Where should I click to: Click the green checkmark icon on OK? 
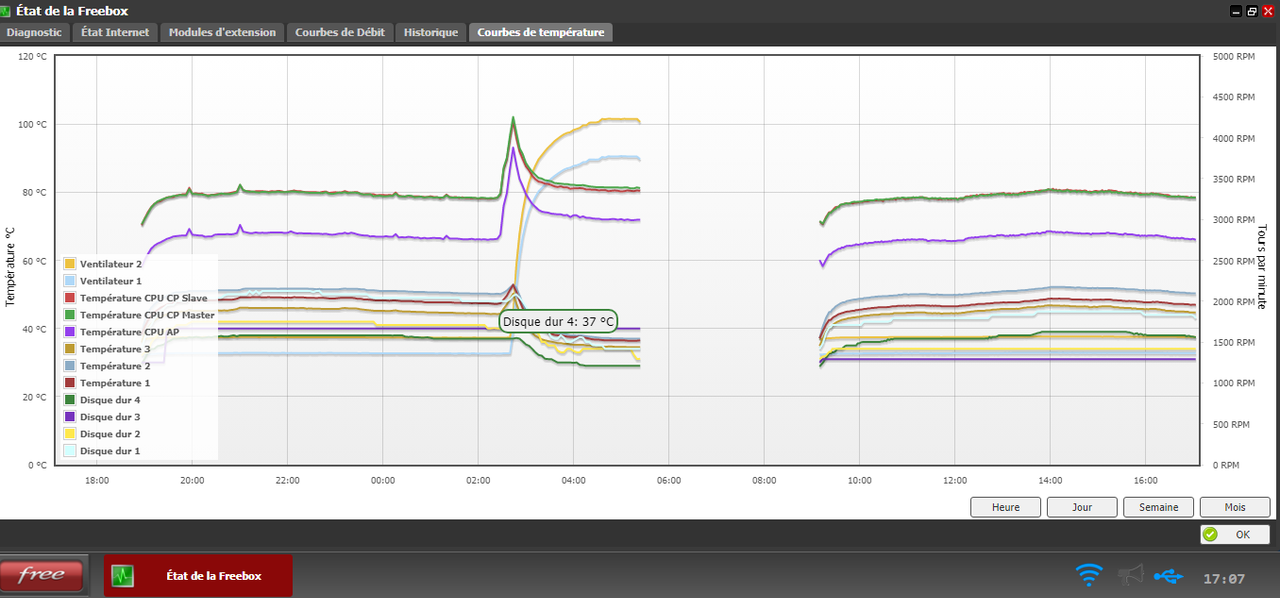pyautogui.click(x=1211, y=534)
